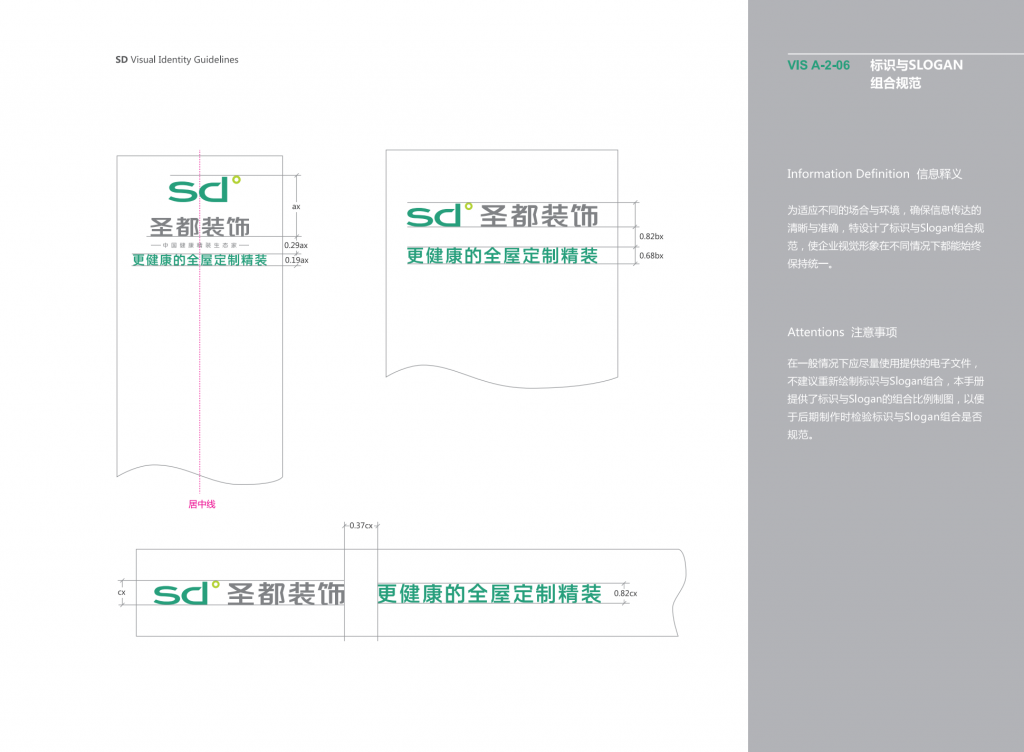Click the "组合规范" subtitle line
This screenshot has width=1024, height=752.
point(895,83)
